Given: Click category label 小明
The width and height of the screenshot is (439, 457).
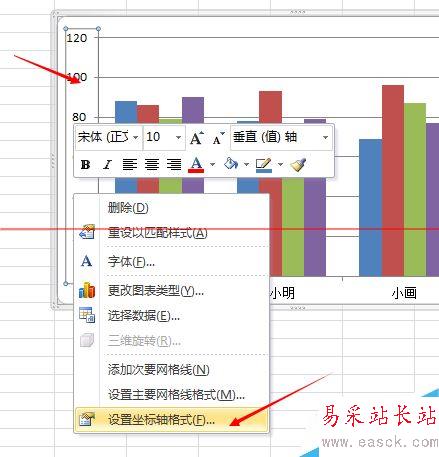Looking at the screenshot, I should coord(282,293).
